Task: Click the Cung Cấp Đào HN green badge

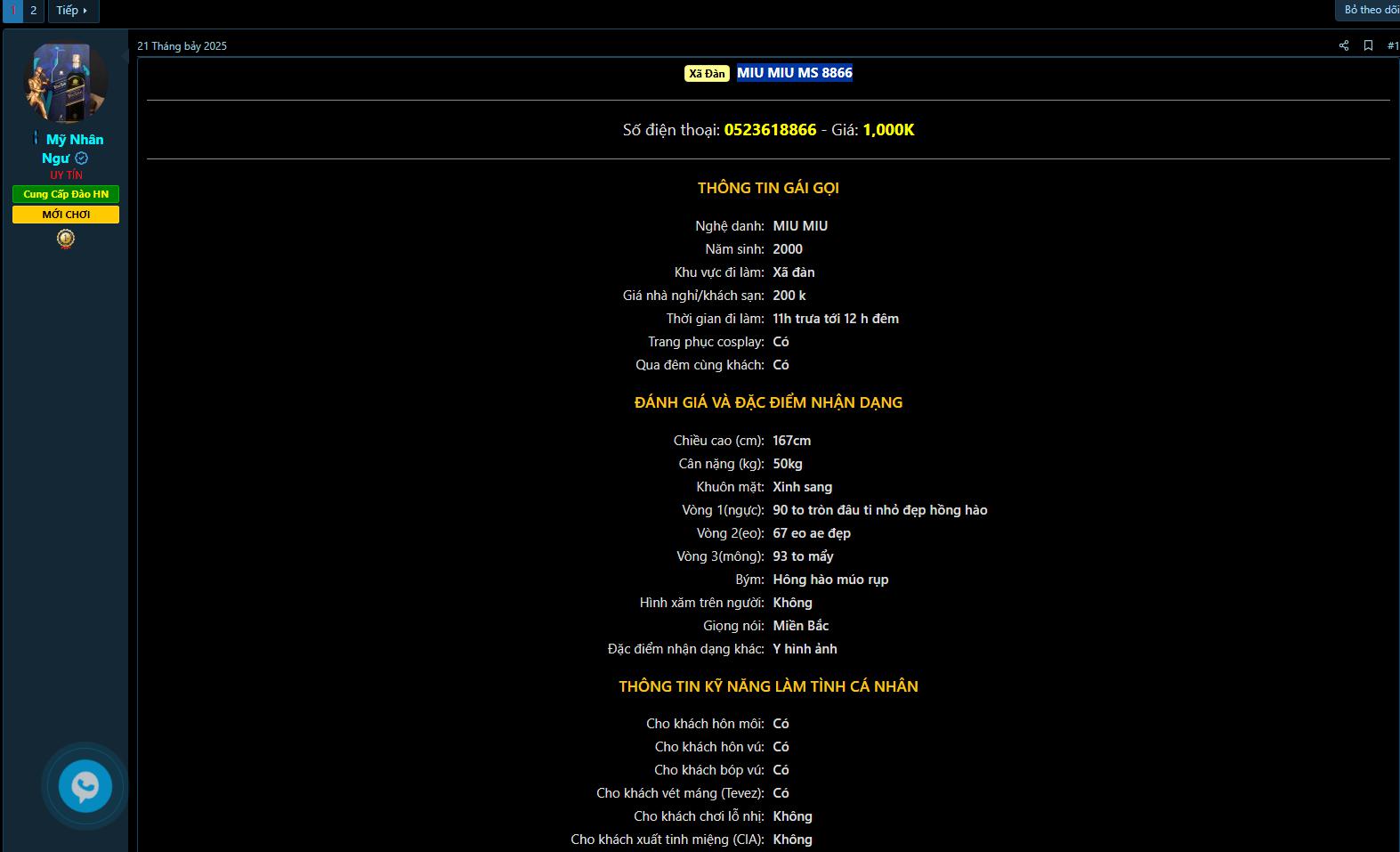Action: click(x=66, y=194)
